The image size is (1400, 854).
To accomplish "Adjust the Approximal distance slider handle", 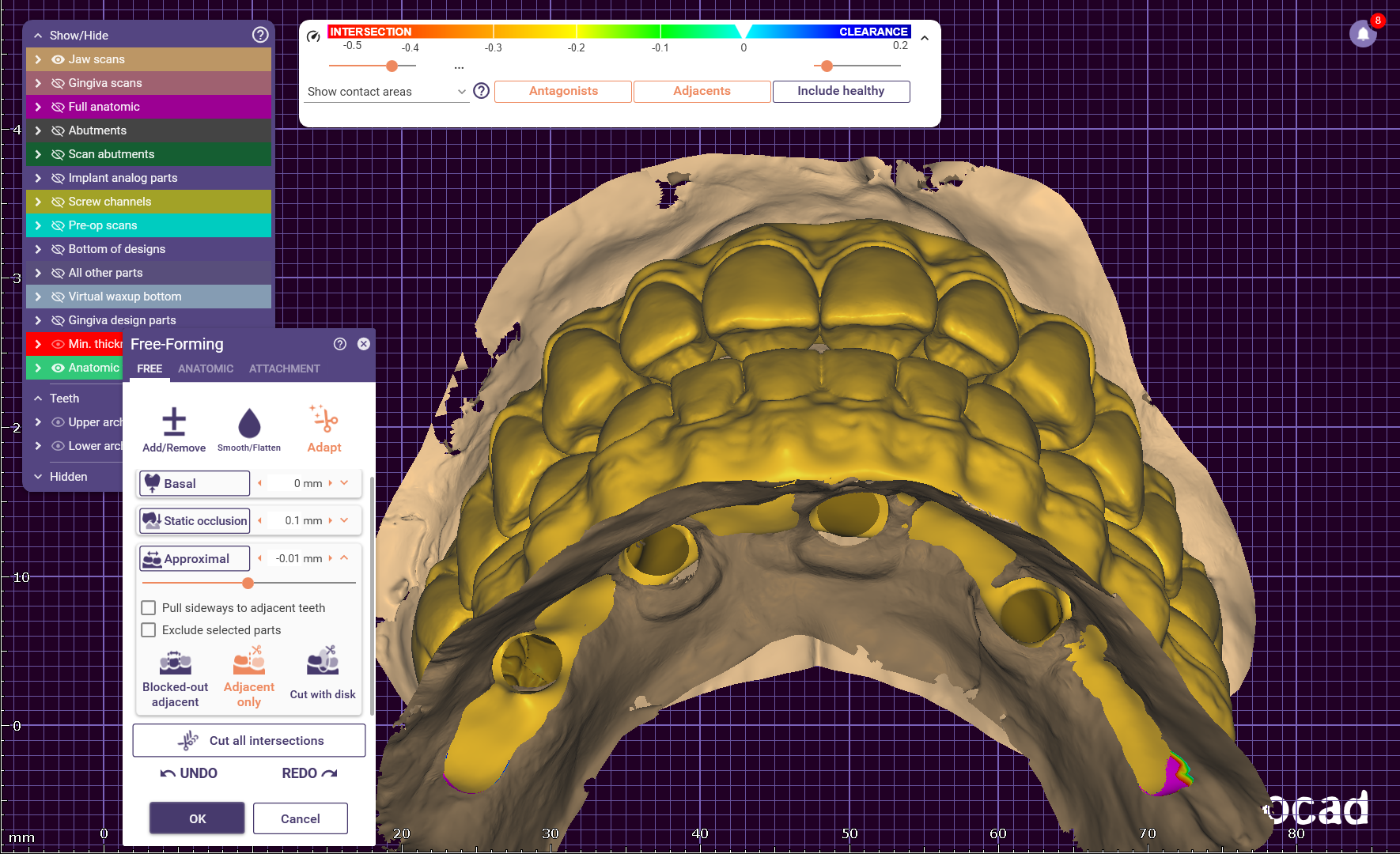I will 248,584.
